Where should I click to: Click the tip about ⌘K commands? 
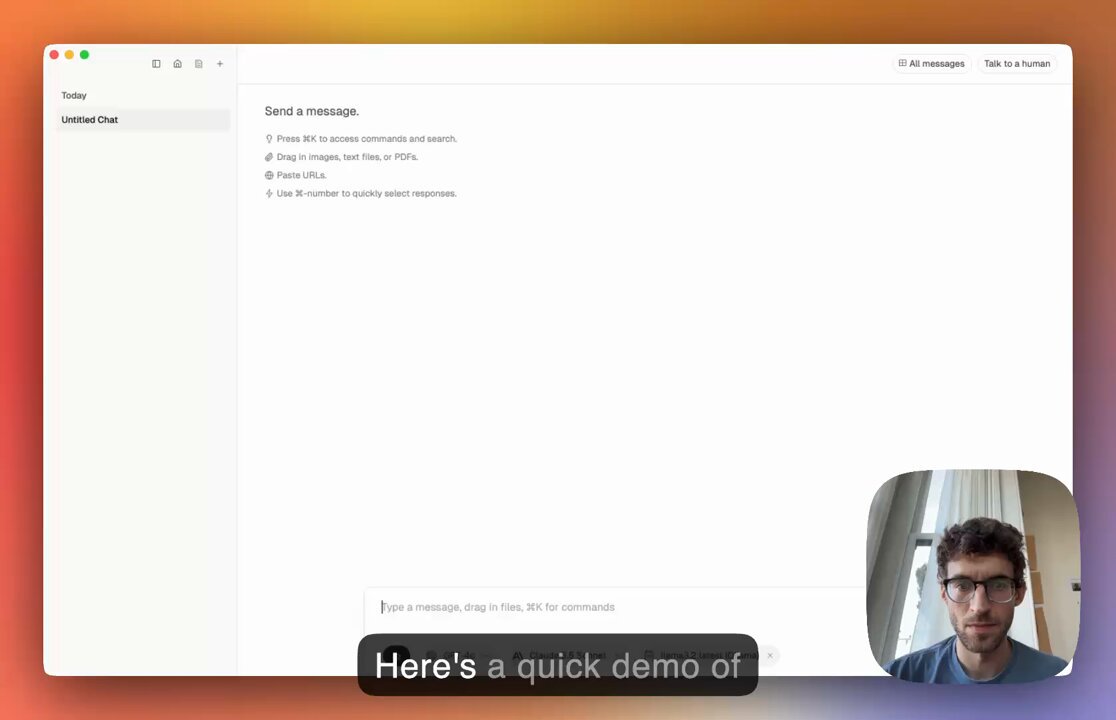tap(367, 139)
